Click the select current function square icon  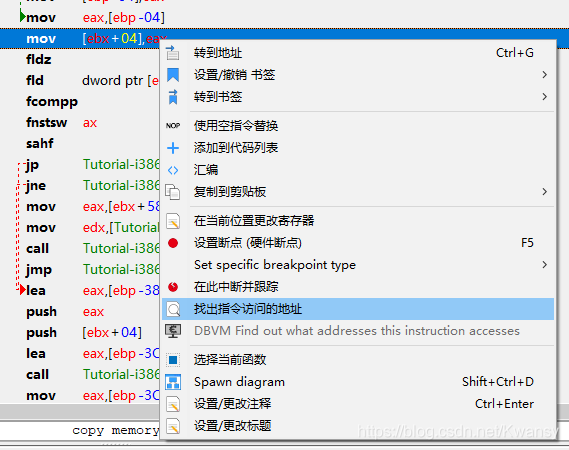click(x=173, y=360)
